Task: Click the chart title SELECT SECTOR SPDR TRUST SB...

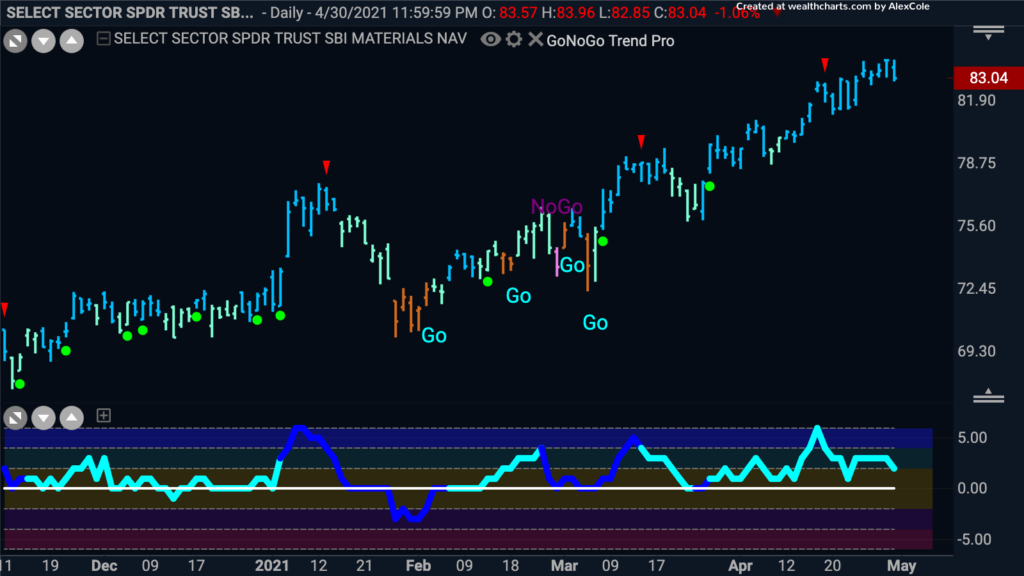Action: 130,12
